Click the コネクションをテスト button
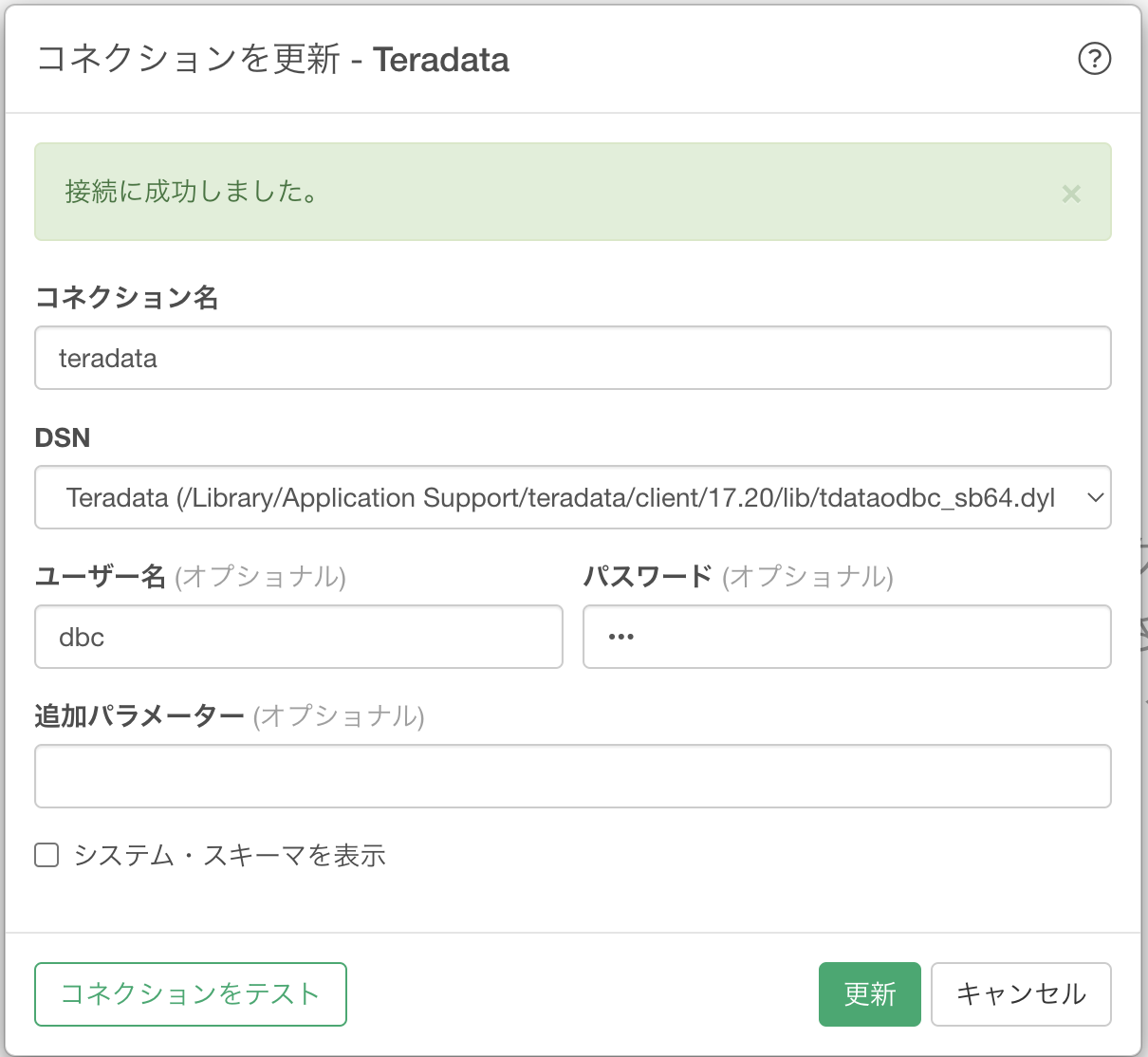Viewport: 1148px width, 1057px height. [x=191, y=994]
